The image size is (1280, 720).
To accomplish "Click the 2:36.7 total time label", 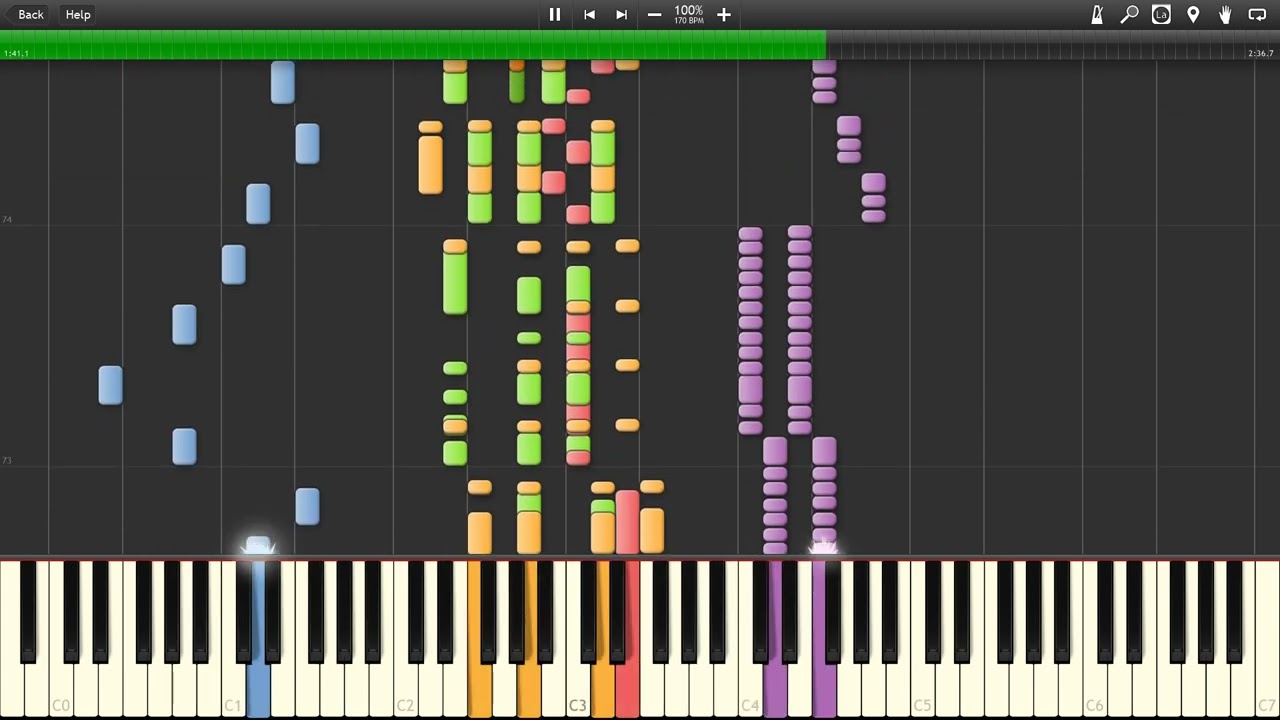I will [1261, 53].
